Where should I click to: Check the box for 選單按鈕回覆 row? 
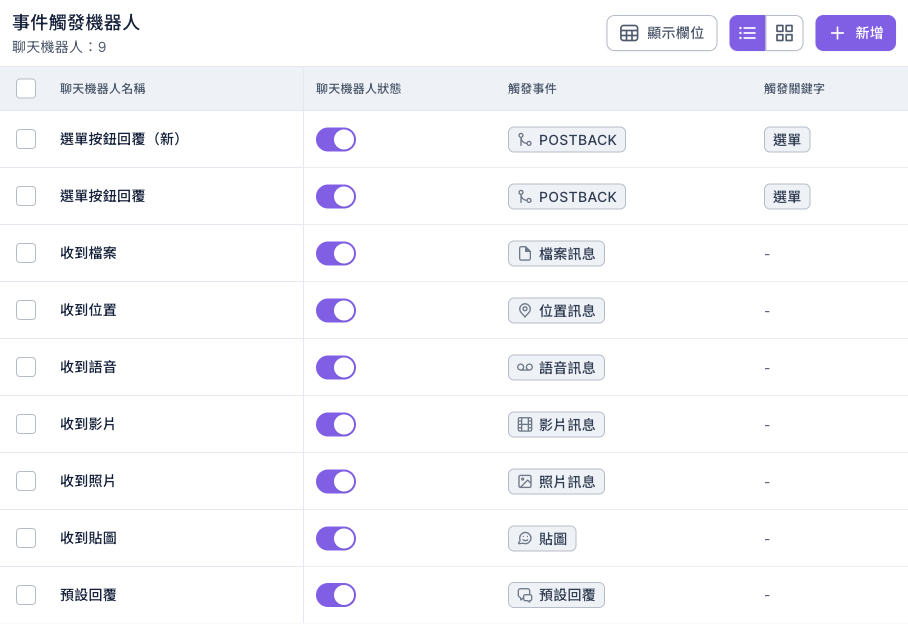(x=26, y=196)
